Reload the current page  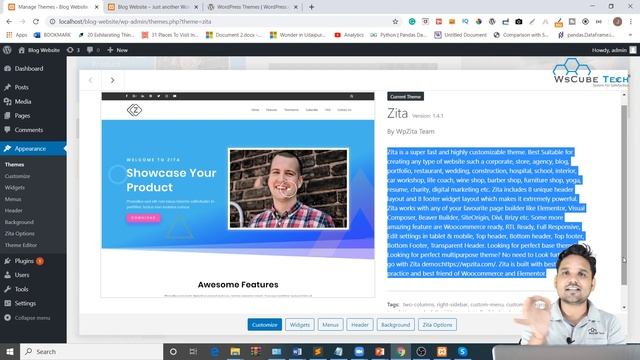36,22
